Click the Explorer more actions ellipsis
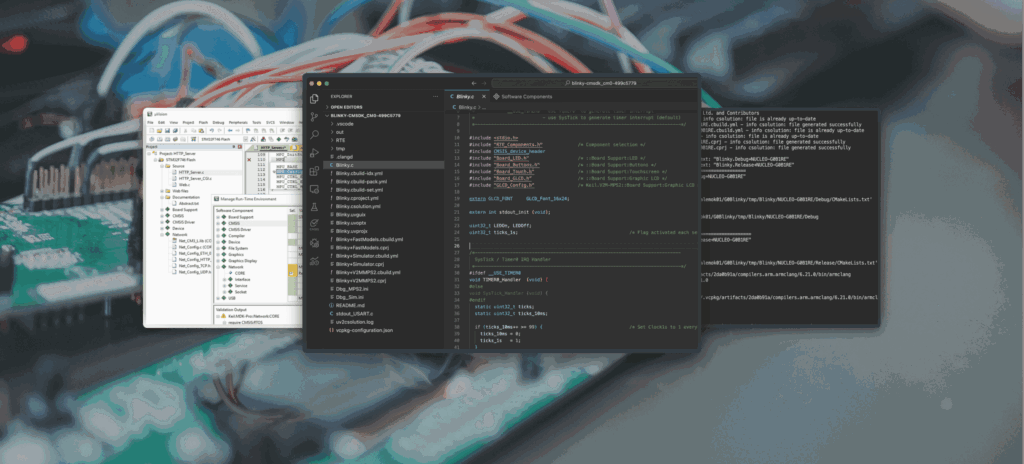This screenshot has height=464, width=1024. tap(436, 97)
